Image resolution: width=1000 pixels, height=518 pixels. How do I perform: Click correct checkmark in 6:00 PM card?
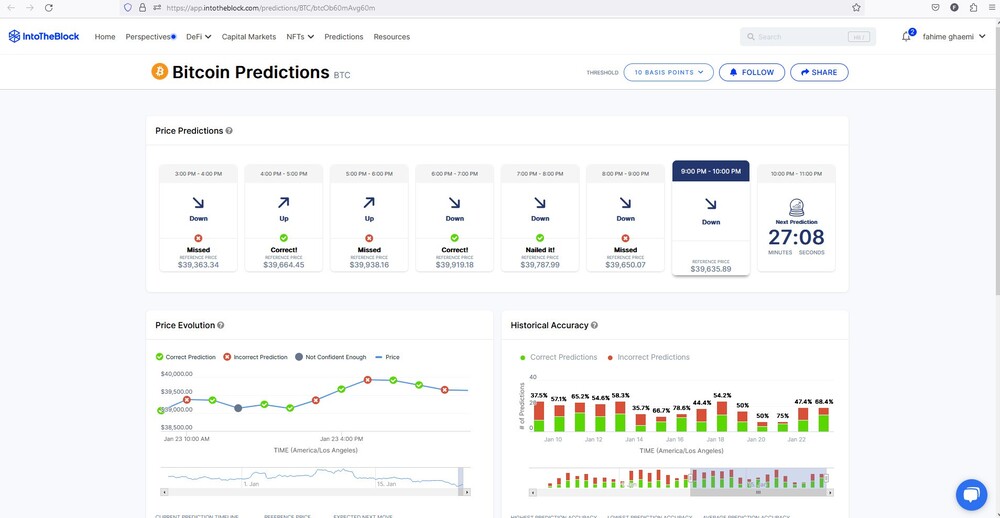tap(455, 238)
